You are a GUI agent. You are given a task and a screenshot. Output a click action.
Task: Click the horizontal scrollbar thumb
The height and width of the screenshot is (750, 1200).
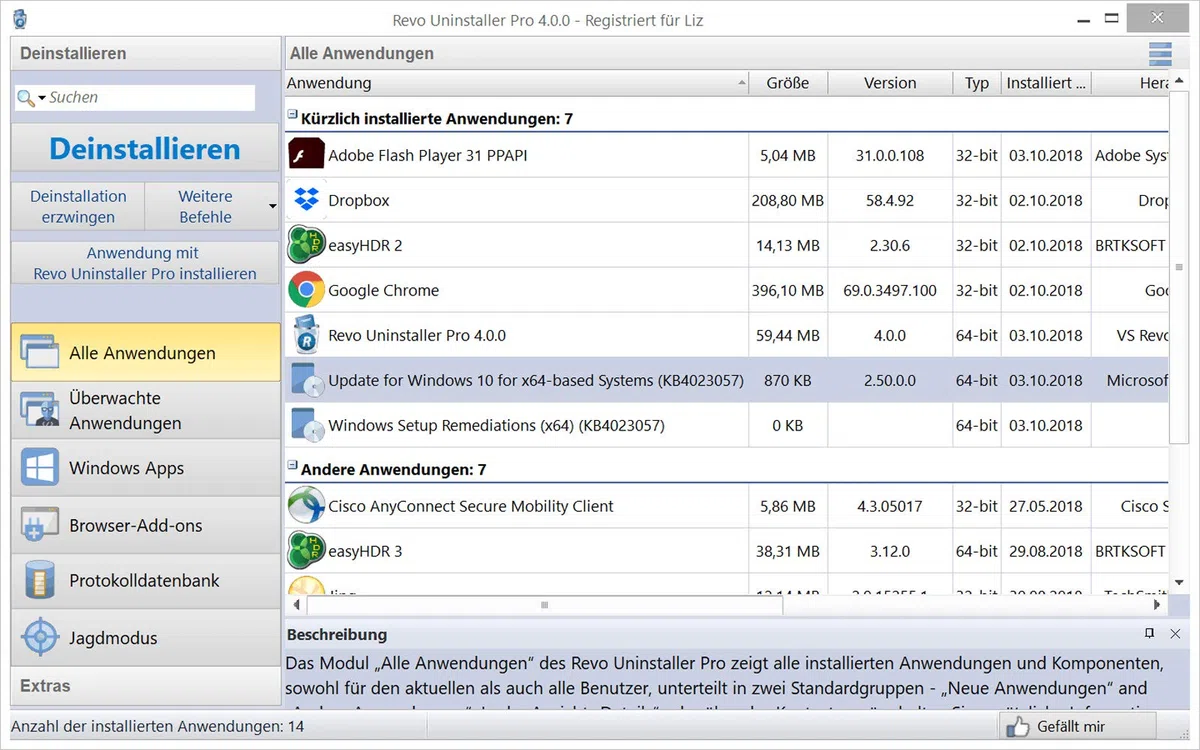pos(545,604)
